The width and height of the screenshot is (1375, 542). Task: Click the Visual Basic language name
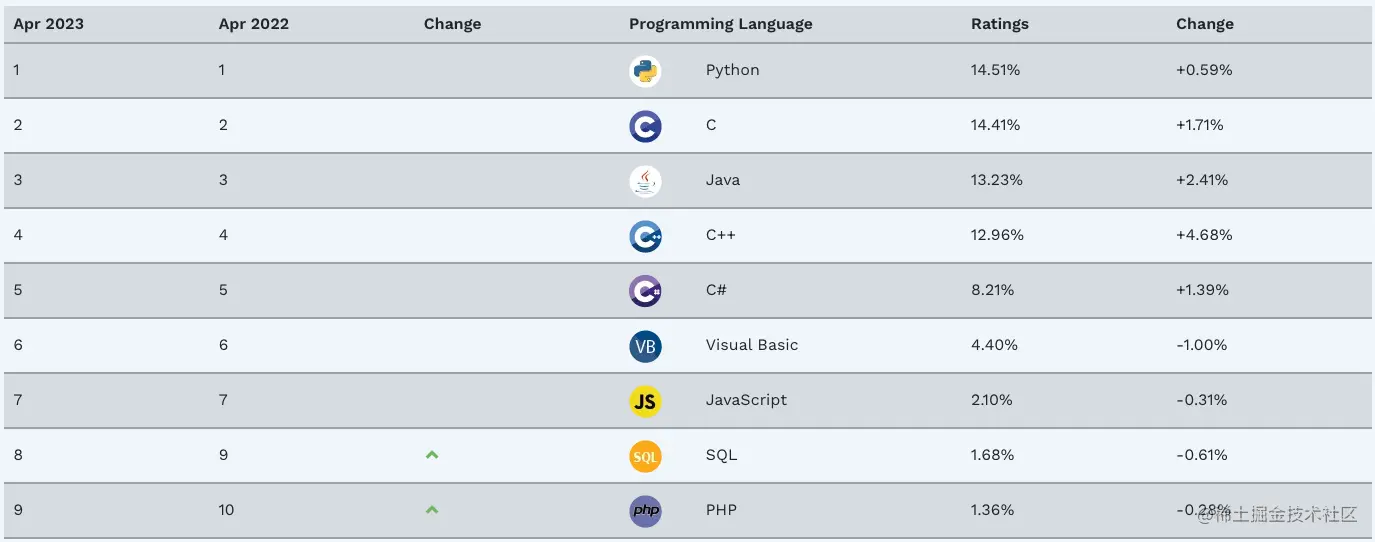(752, 345)
